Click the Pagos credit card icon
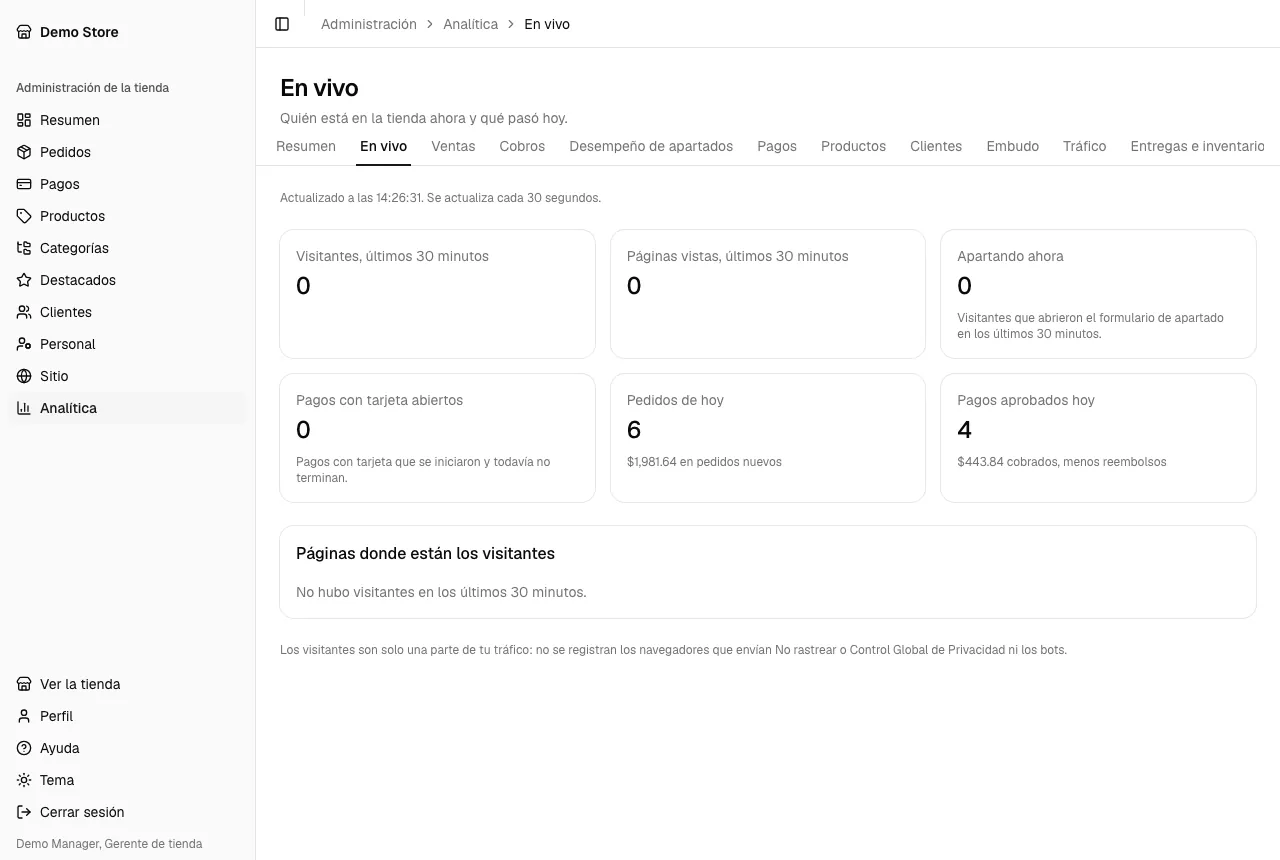Viewport: 1280px width, 860px height. coord(24,184)
